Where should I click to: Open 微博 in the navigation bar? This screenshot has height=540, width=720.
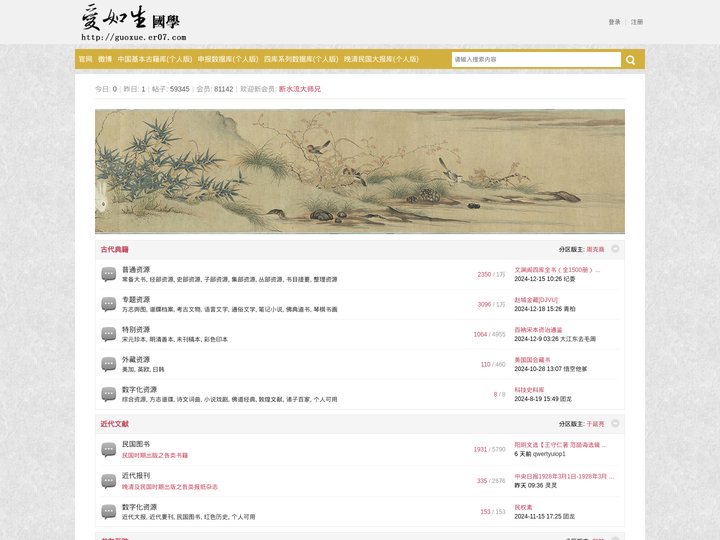(x=105, y=59)
